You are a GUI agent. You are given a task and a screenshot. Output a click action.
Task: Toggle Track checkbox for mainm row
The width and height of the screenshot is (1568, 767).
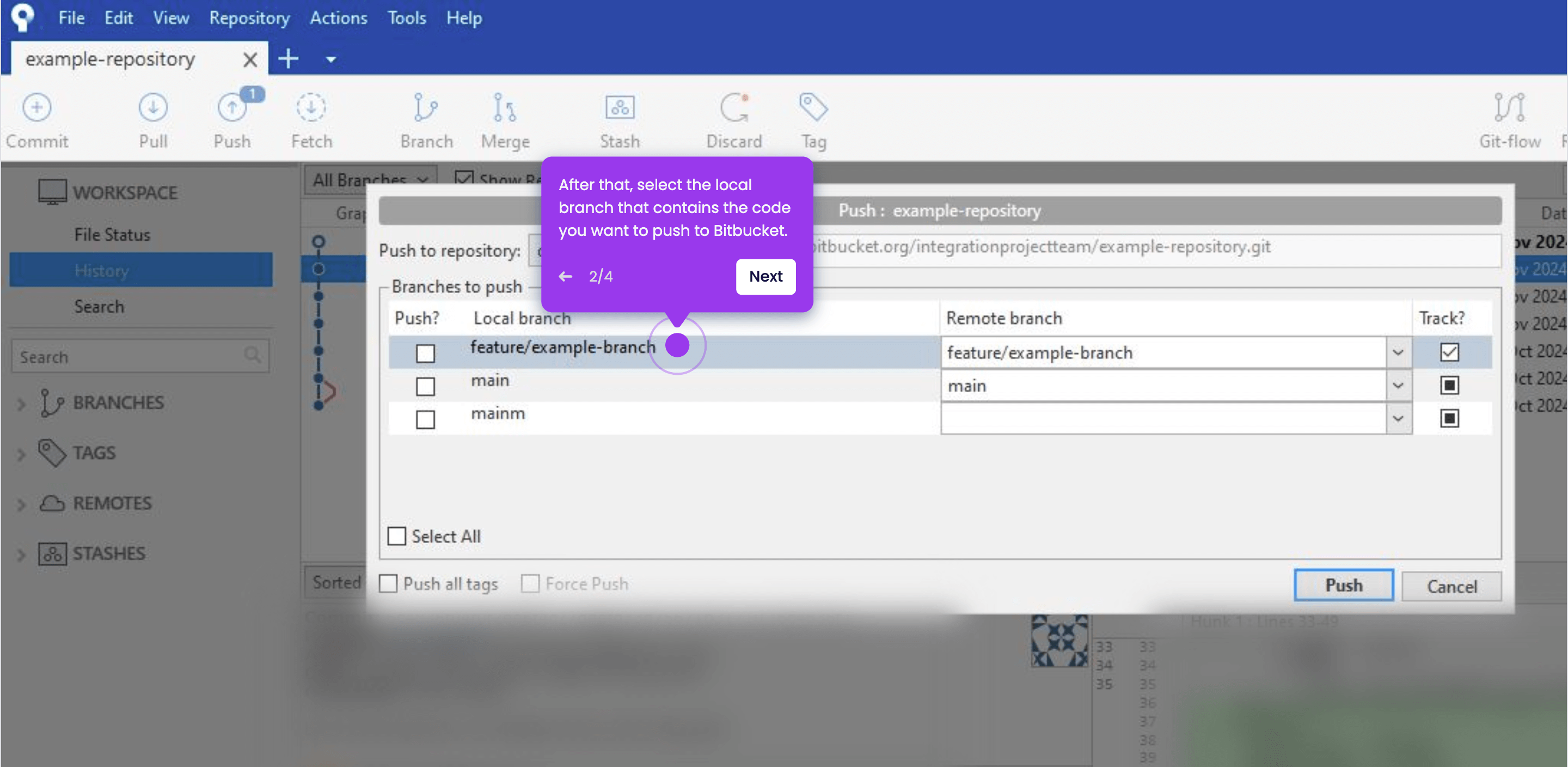click(1449, 418)
